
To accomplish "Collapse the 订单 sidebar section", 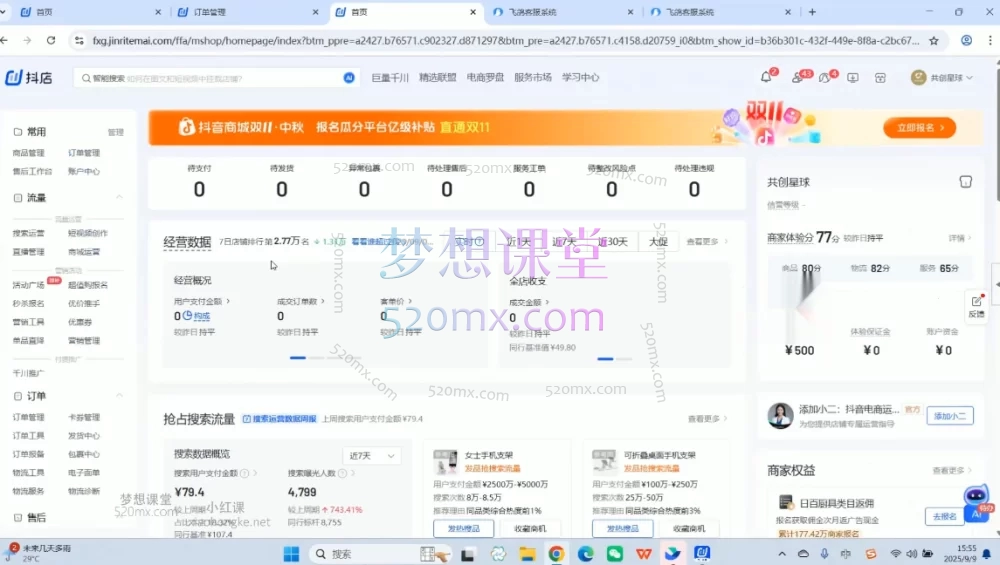I will point(119,396).
